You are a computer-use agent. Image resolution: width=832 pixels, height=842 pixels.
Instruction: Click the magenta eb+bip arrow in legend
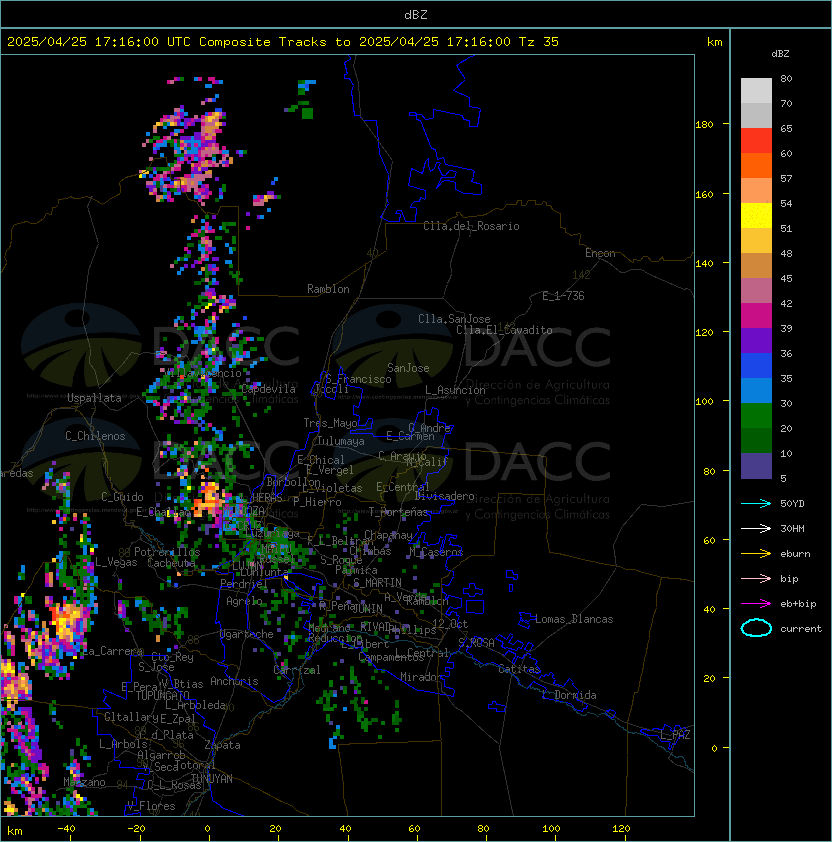(x=756, y=604)
